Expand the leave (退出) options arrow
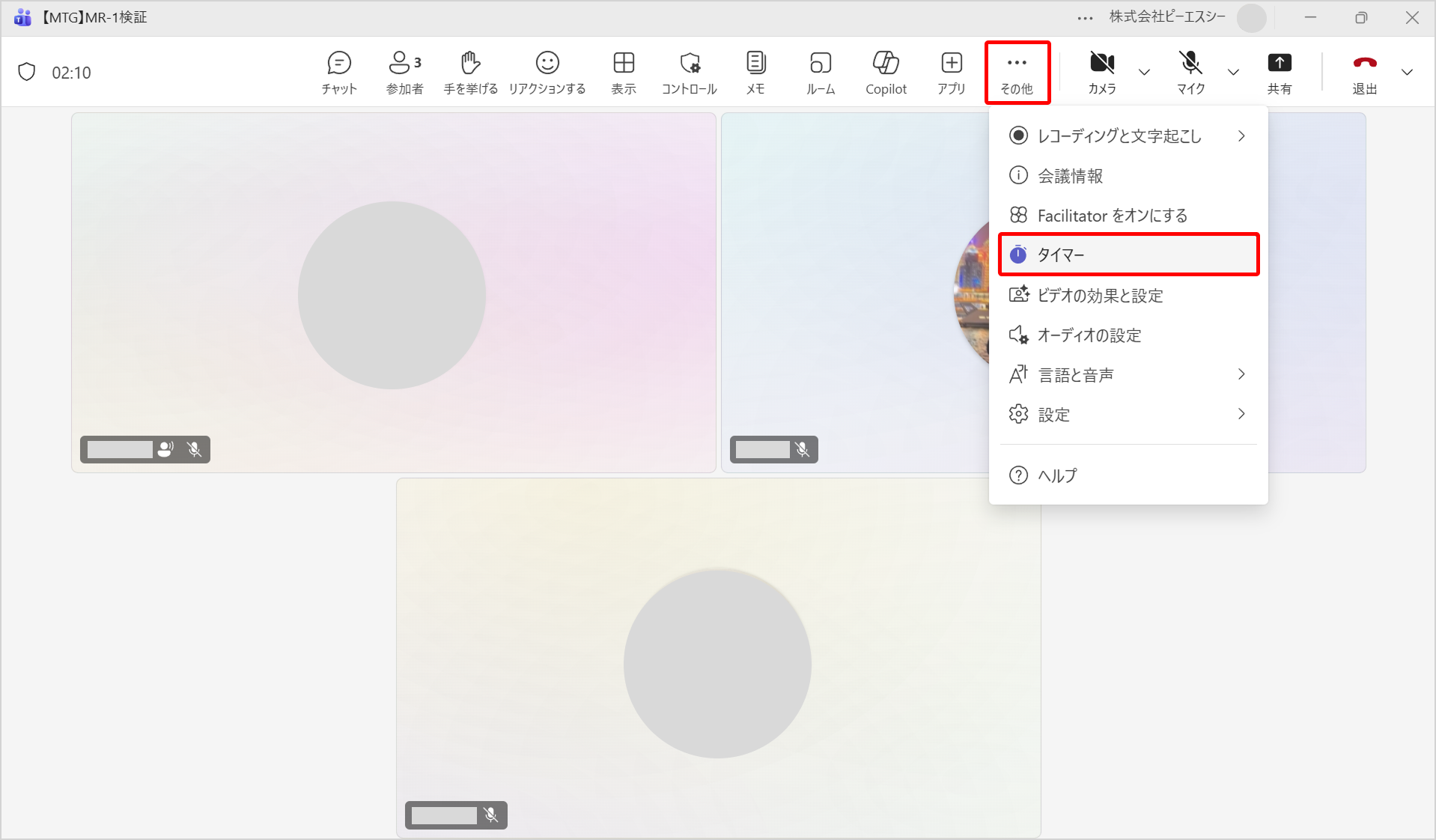Screen dimensions: 1436x840 point(1407,73)
